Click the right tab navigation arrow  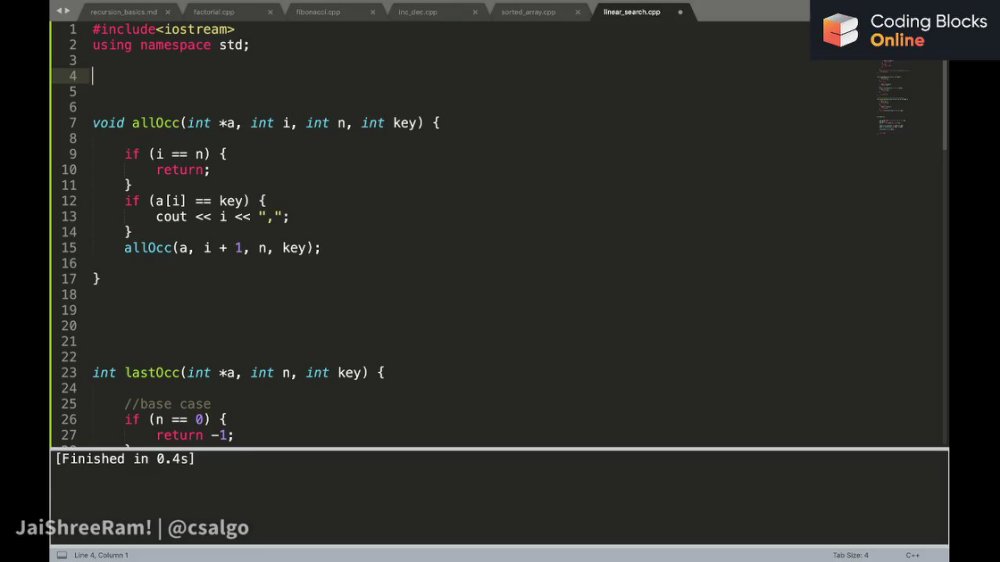click(67, 11)
